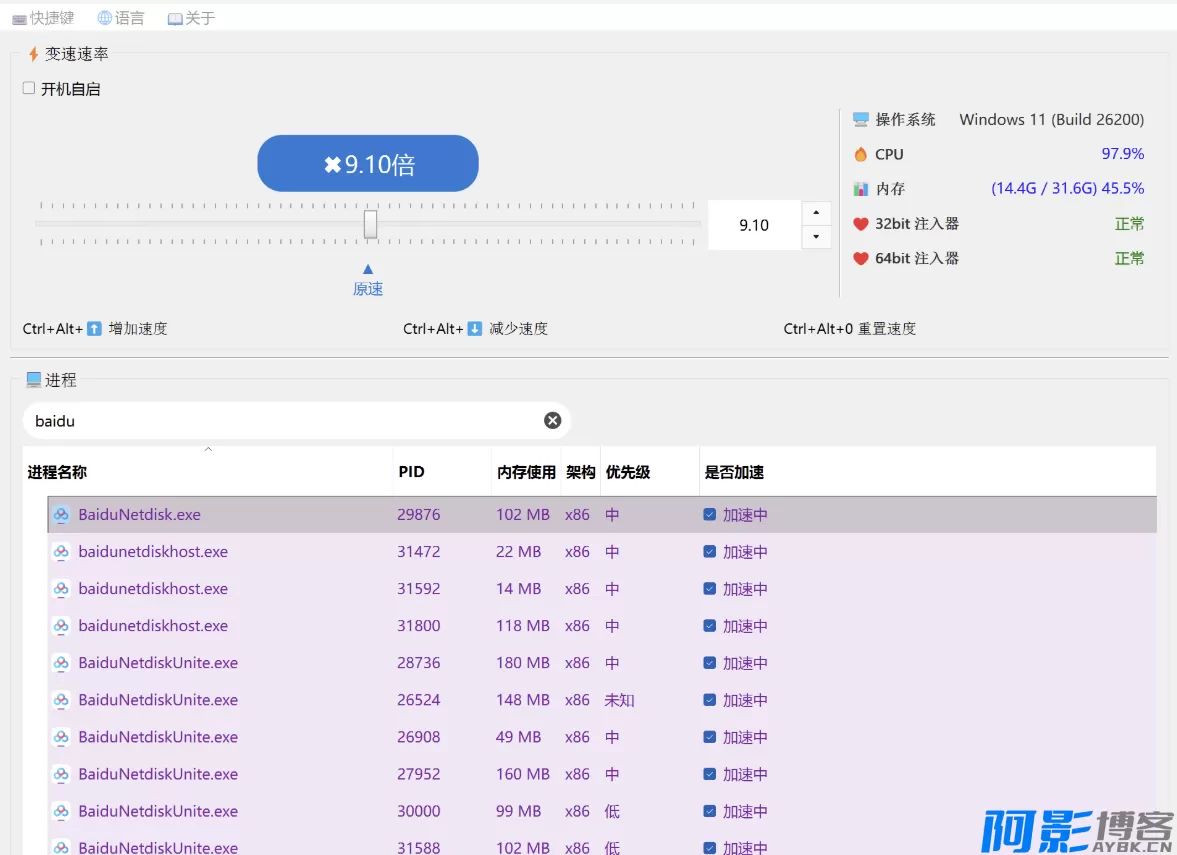Open the 快捷键 shortcuts menu
The image size is (1177, 855).
[x=43, y=18]
